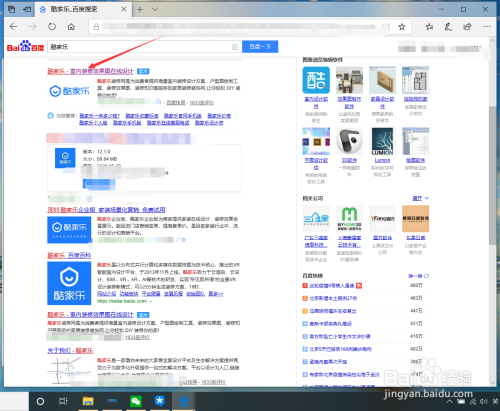Viewport: 500px width, 411px height.
Task: Open first result 酷家乐 - 室内装修效果图在线设计
Action: 90,71
